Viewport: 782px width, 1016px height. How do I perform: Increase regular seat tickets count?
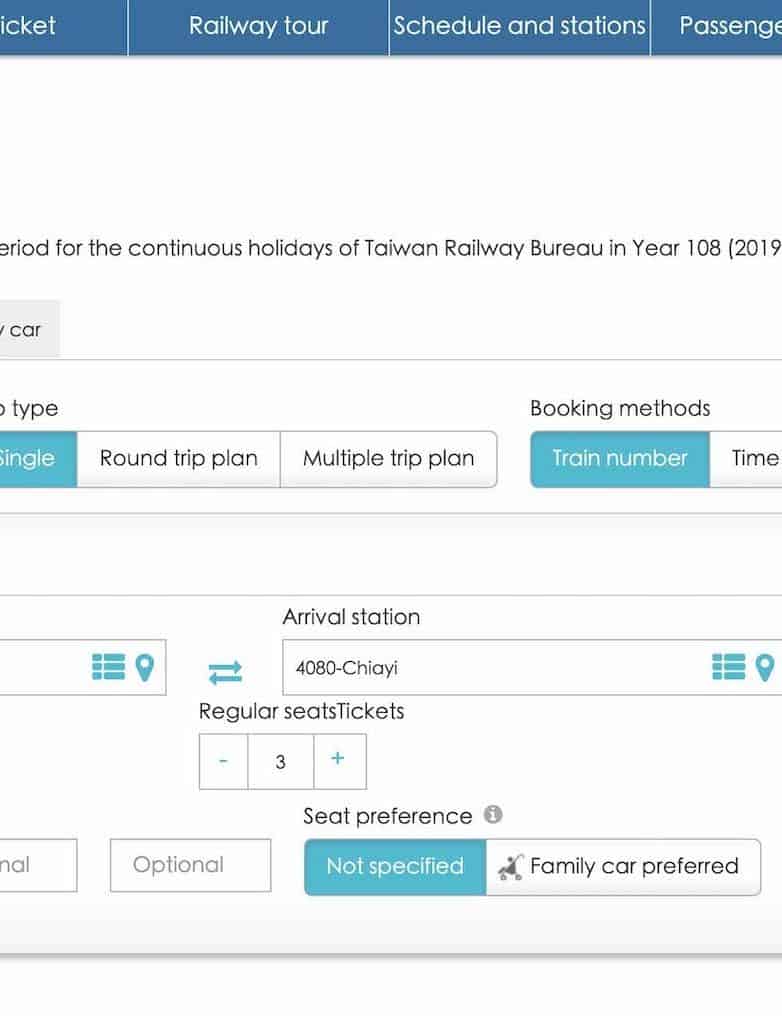338,761
